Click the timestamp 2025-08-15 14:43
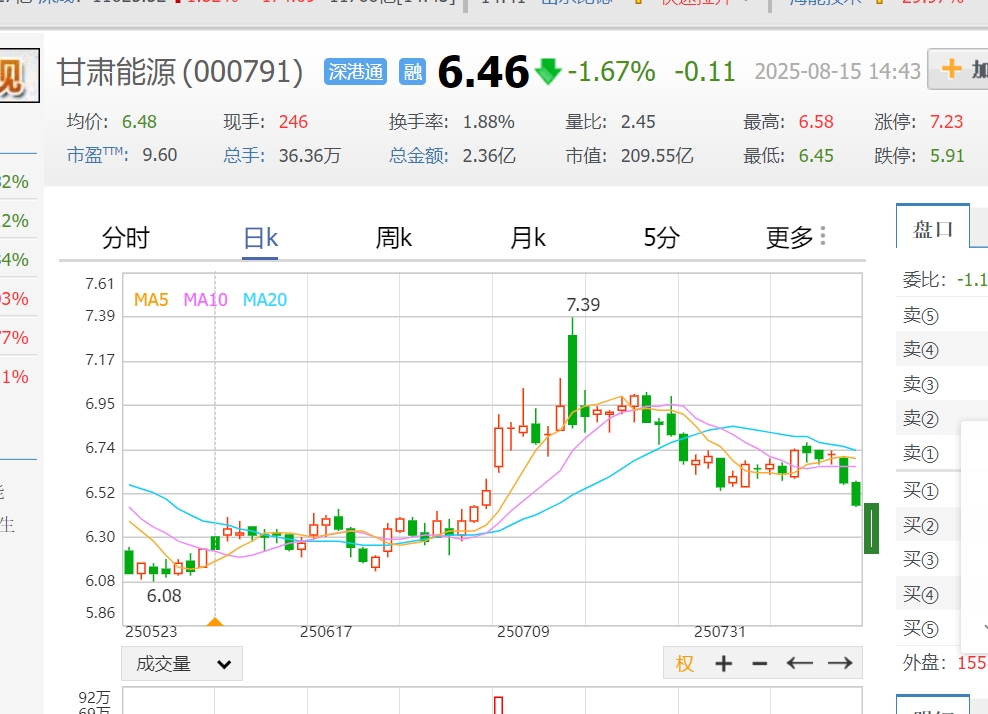 [837, 71]
